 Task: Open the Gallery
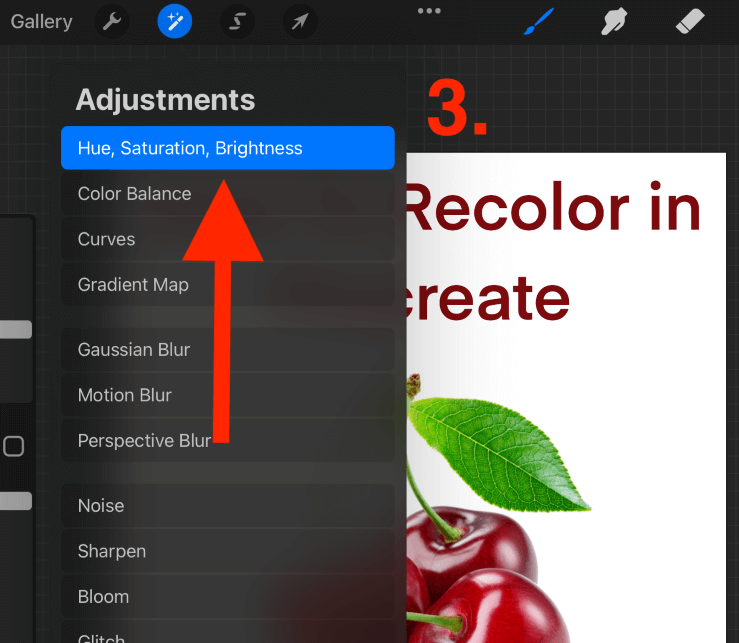click(x=41, y=22)
